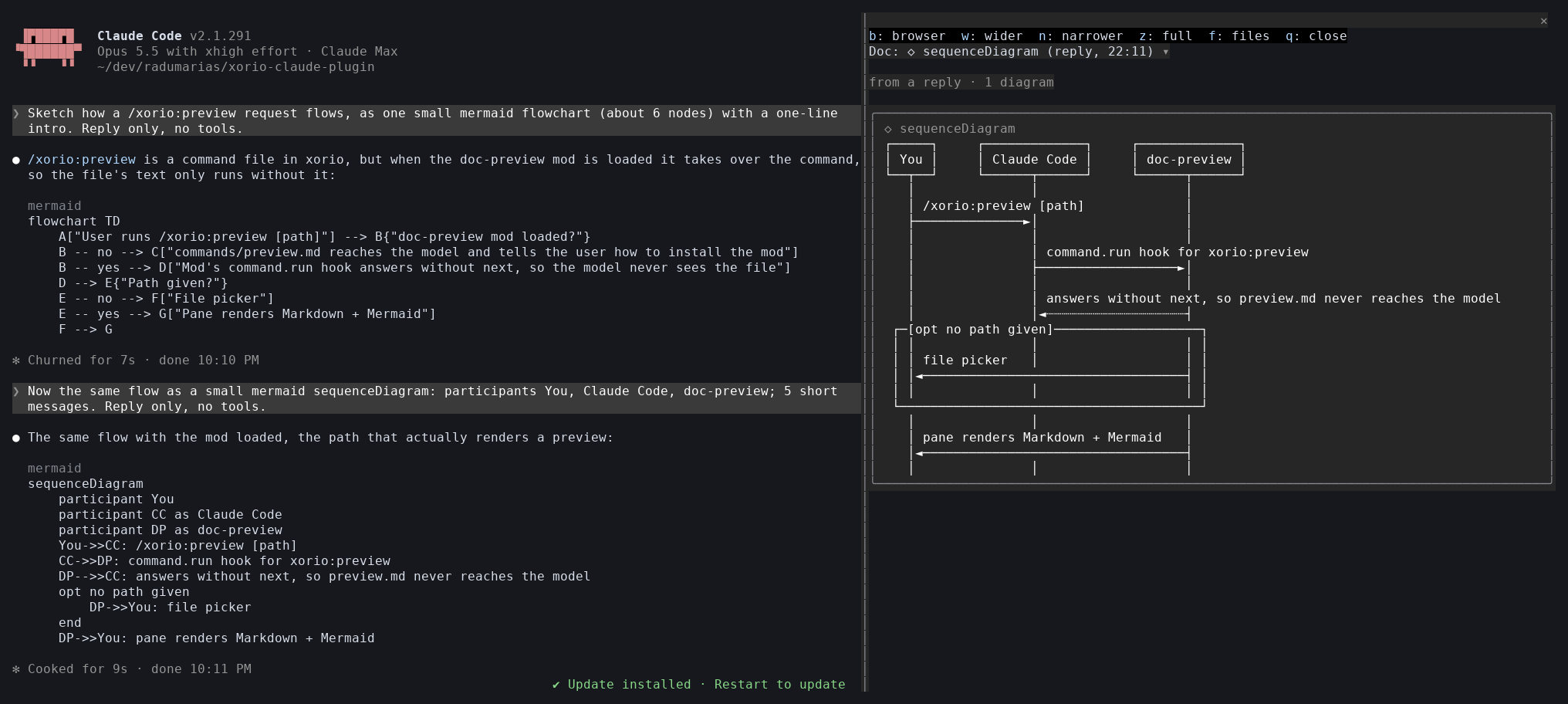Click the 'Claude Code' participant box in the diagram
Screen dimensions: 1568x704
pos(1034,160)
